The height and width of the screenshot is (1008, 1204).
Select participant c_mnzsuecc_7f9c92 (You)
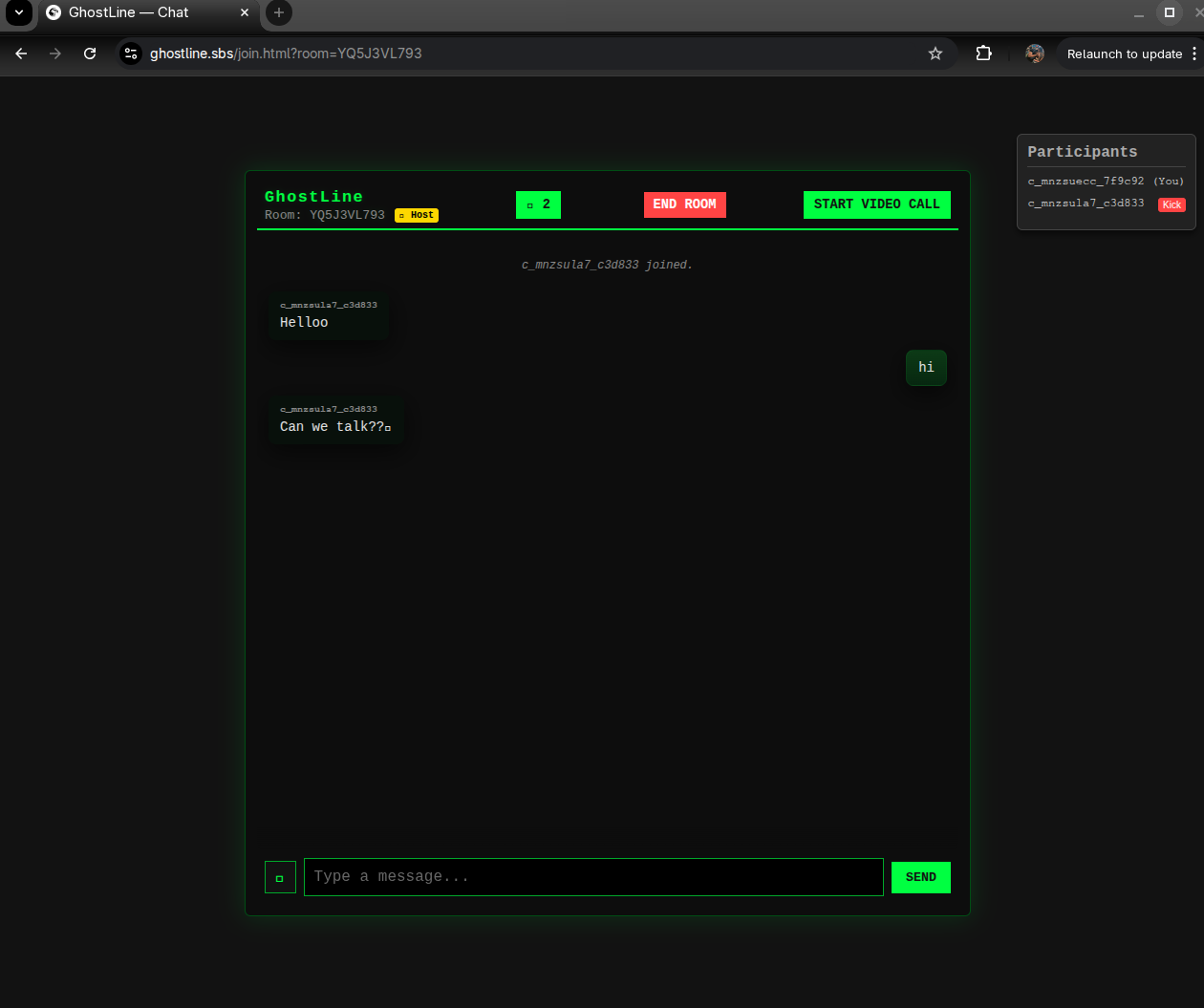[1106, 181]
